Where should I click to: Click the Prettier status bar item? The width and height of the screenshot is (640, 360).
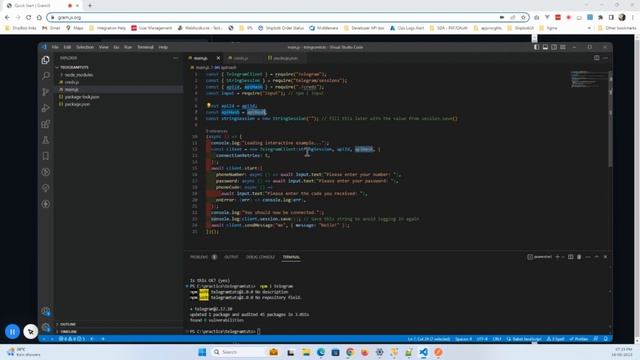(579, 339)
